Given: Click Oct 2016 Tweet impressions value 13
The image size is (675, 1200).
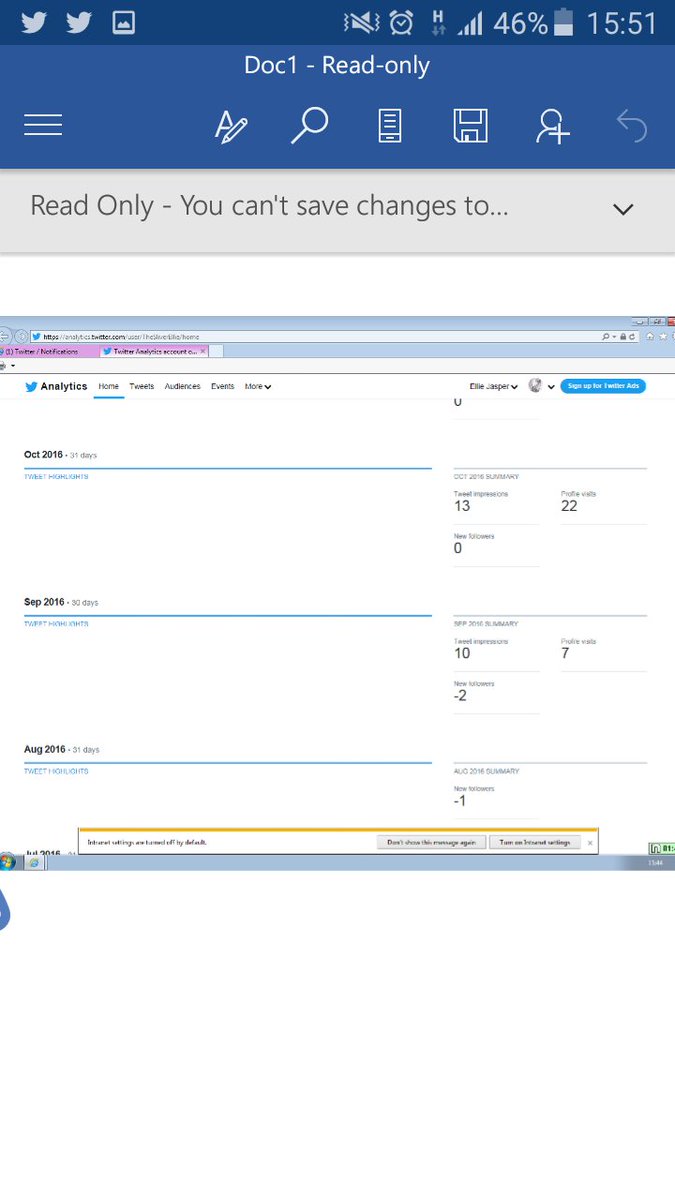Looking at the screenshot, I should click(x=462, y=506).
